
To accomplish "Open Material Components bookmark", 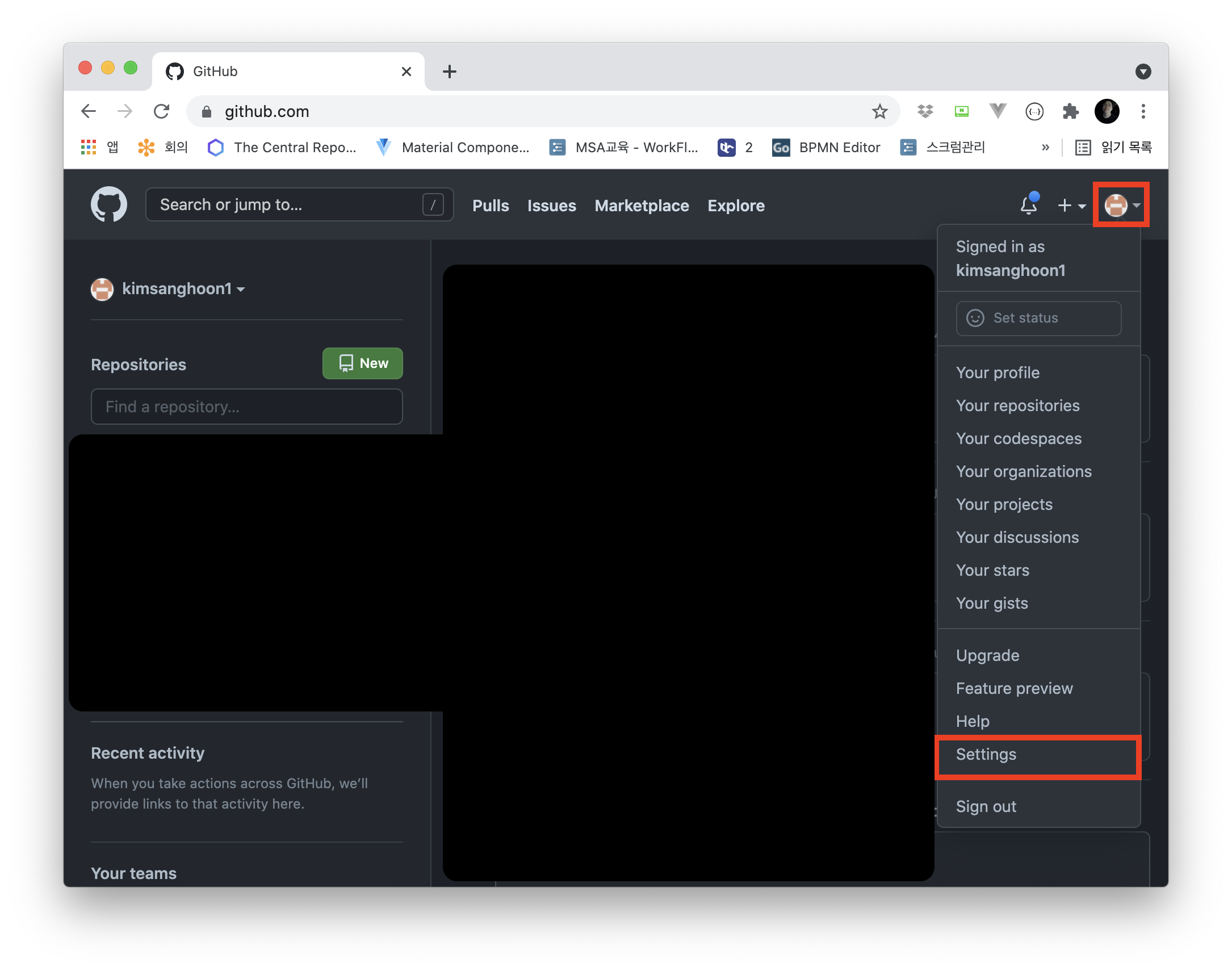I will coord(453,148).
